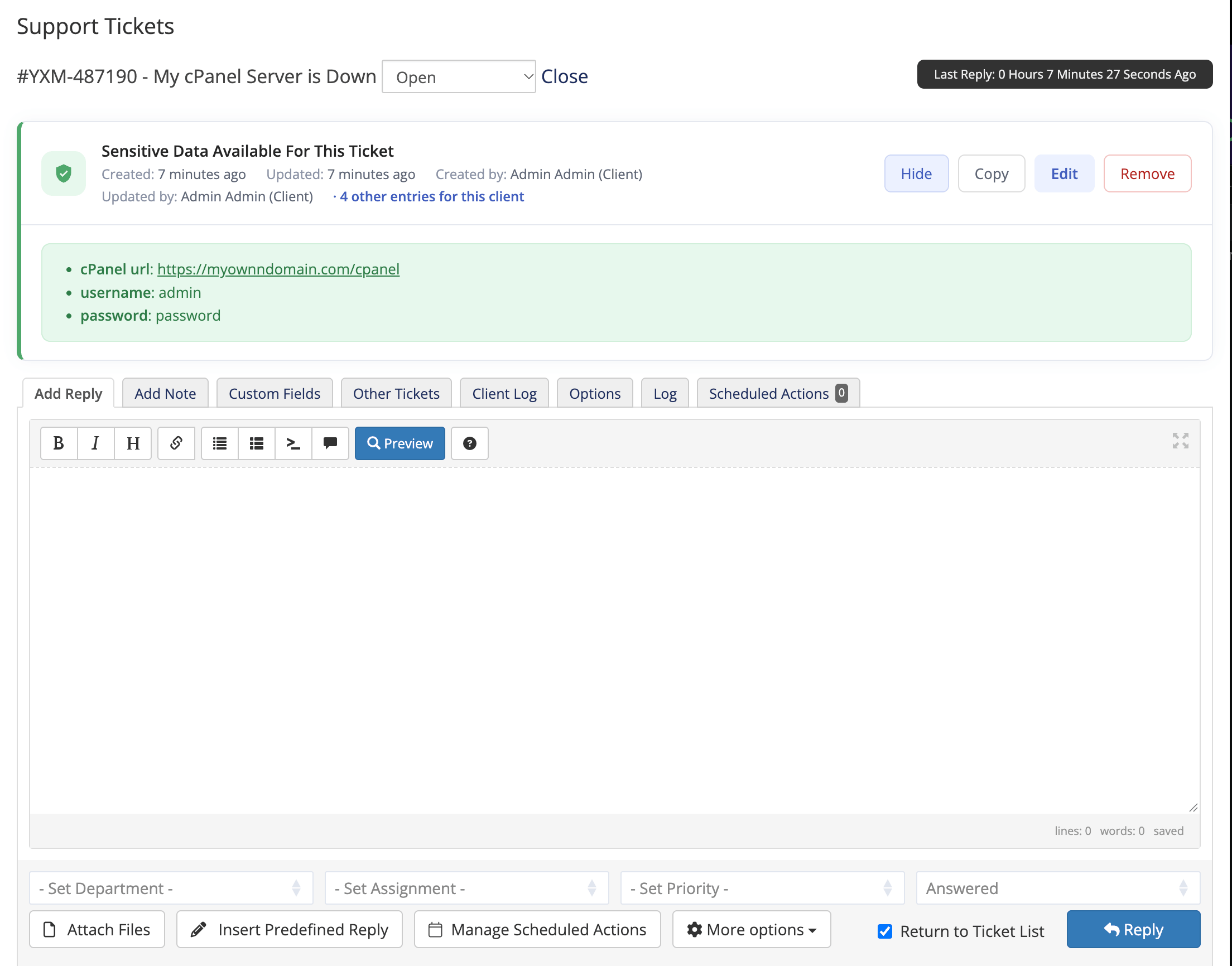Click the green shield sensitive data icon
Image resolution: width=1232 pixels, height=966 pixels.
click(64, 173)
